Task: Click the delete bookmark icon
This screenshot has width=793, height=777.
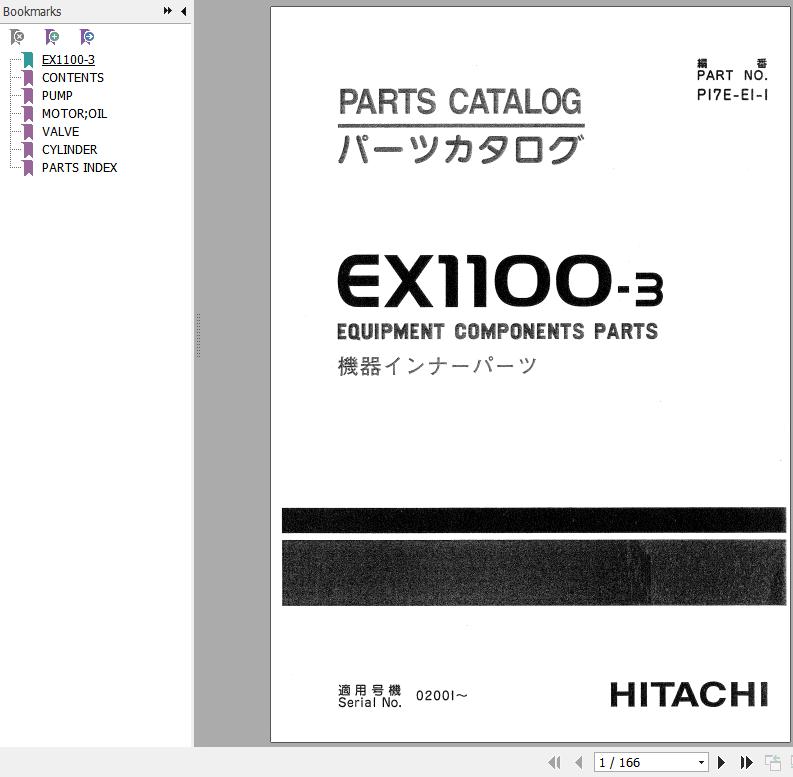Action: [17, 37]
